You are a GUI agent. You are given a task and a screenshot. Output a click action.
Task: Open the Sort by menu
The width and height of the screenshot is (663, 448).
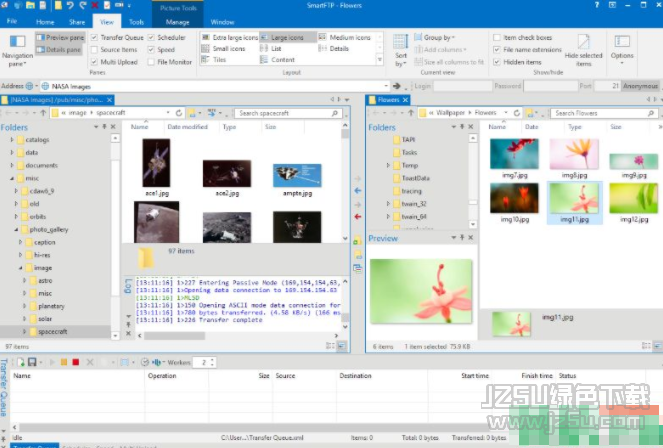(x=400, y=51)
